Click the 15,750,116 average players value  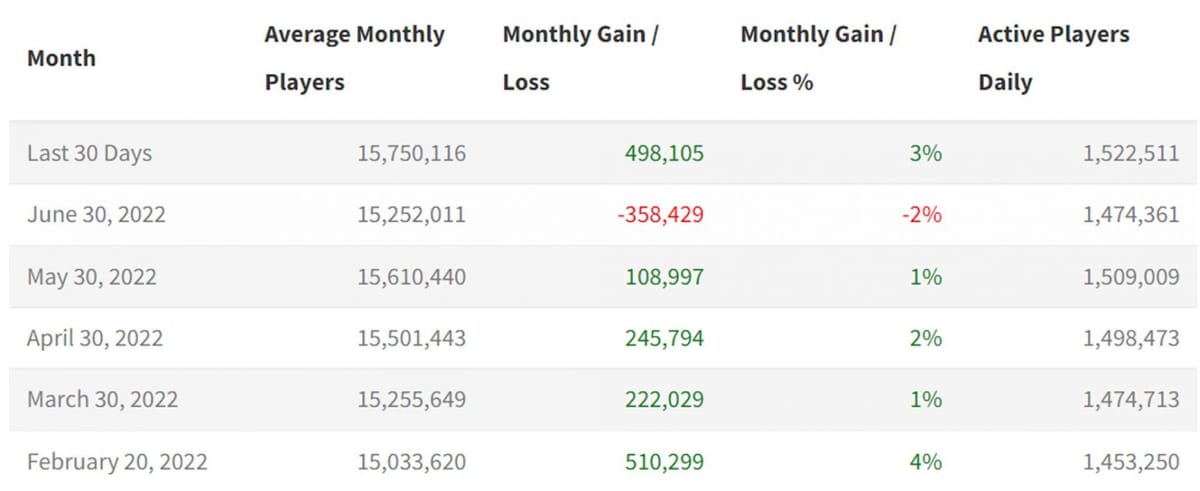tap(411, 153)
